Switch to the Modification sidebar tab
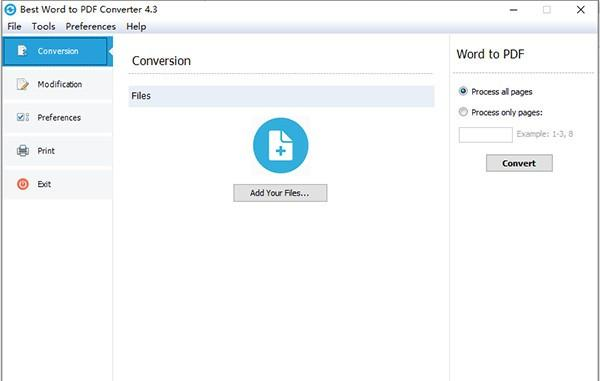Image resolution: width=600 pixels, height=381 pixels. pos(57,84)
